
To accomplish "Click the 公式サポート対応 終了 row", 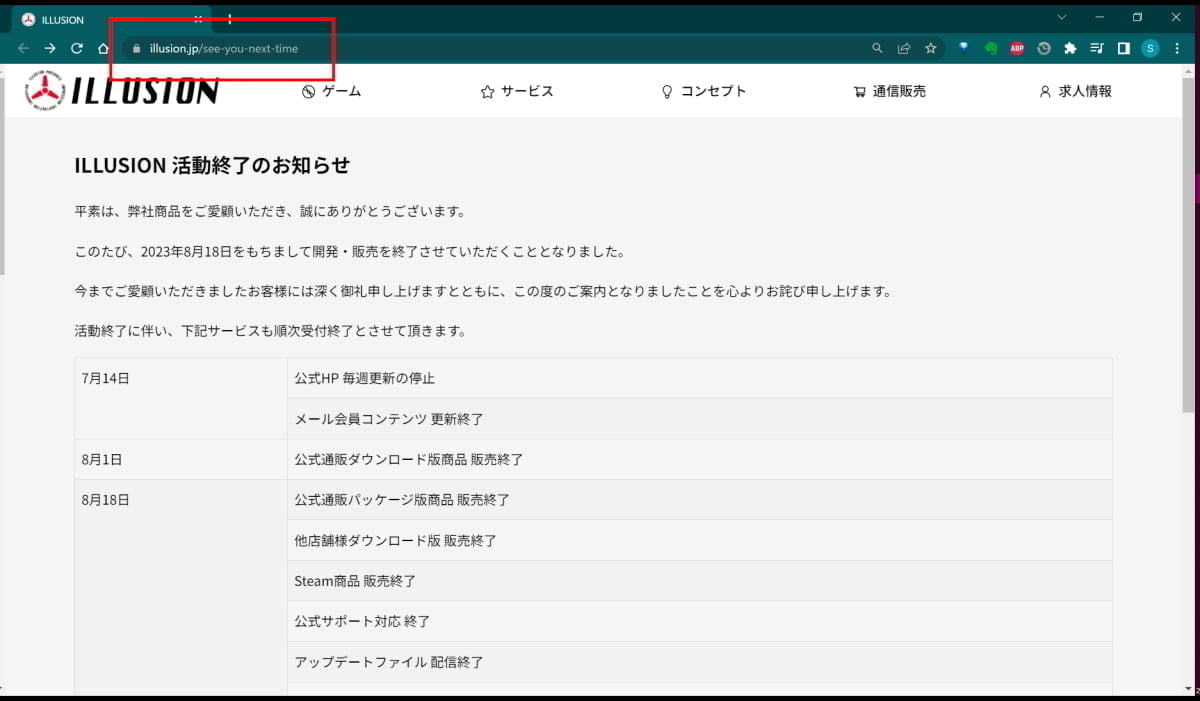I will coord(700,621).
